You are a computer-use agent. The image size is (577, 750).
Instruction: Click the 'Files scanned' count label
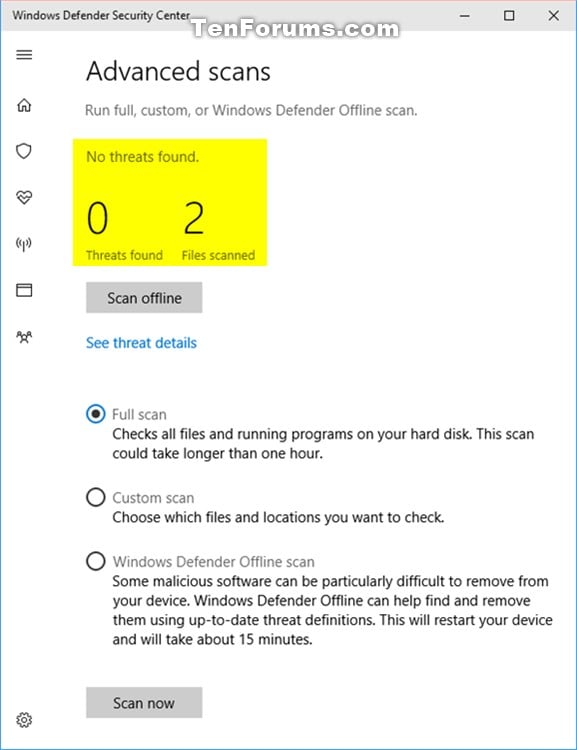pos(218,255)
